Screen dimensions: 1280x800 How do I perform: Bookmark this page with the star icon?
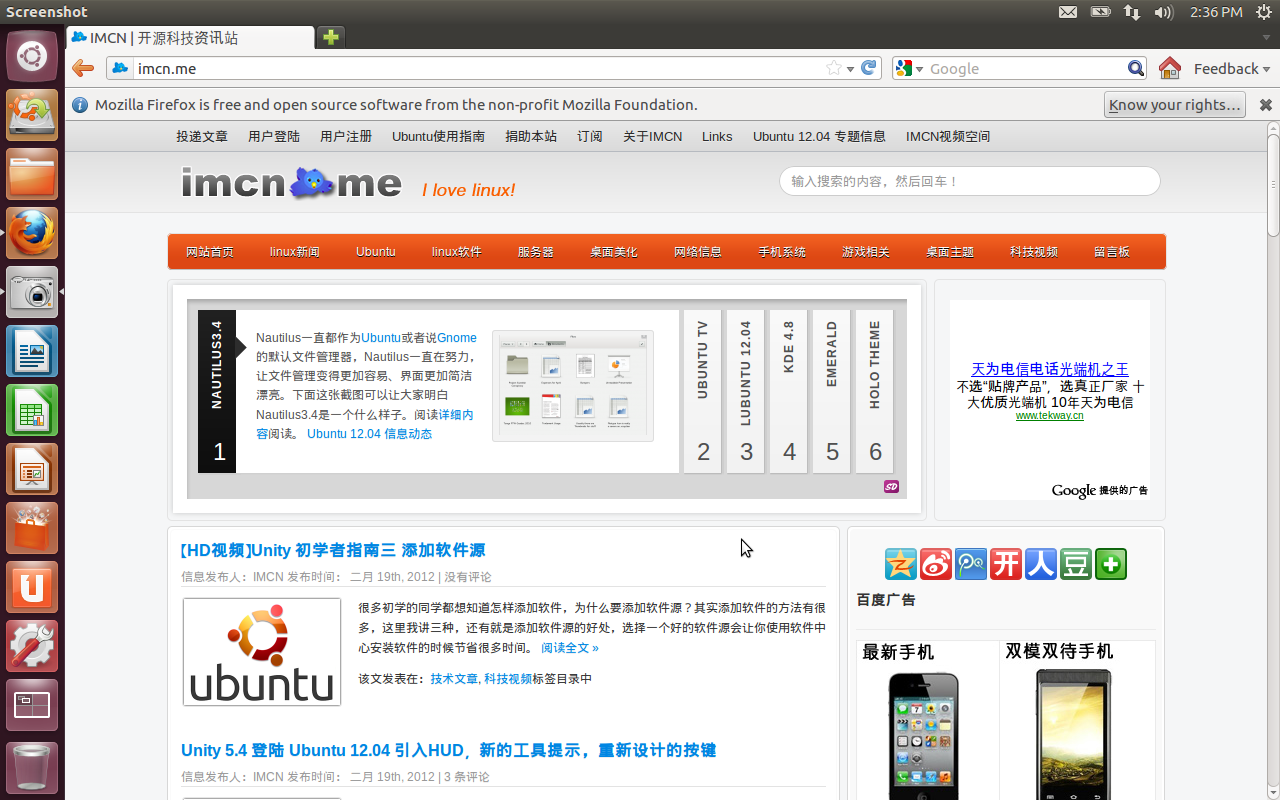(834, 68)
